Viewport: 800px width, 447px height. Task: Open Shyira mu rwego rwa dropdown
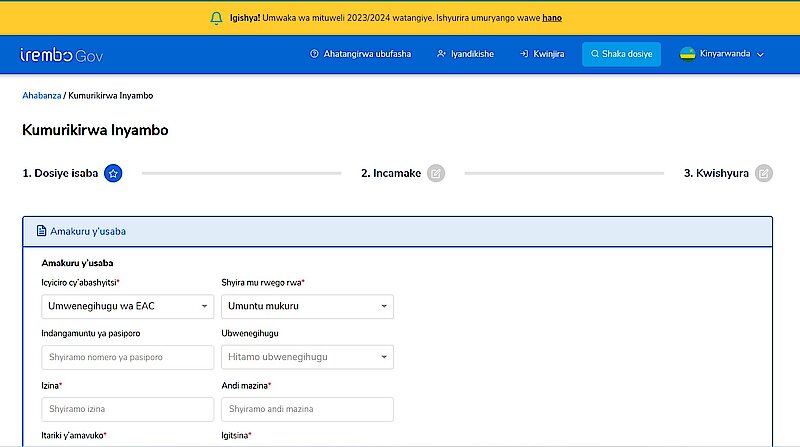306,306
